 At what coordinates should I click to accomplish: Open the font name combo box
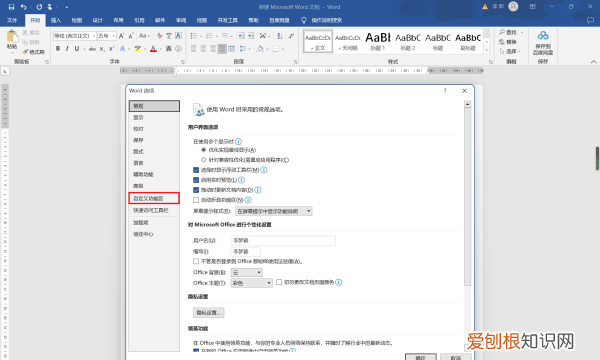coord(75,36)
